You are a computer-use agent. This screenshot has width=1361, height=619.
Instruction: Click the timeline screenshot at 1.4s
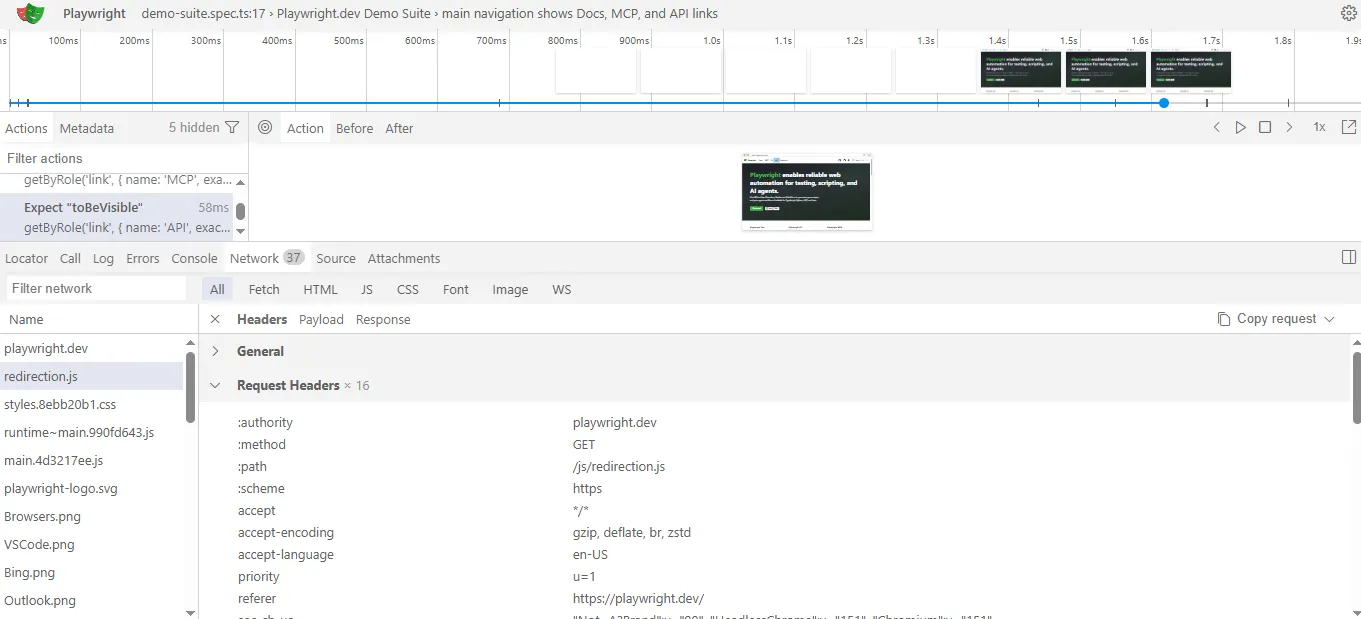coord(1021,70)
